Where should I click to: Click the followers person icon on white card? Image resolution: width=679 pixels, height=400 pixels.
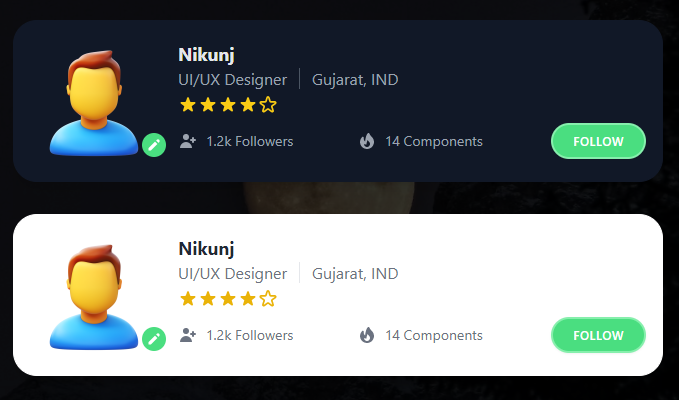tap(188, 335)
